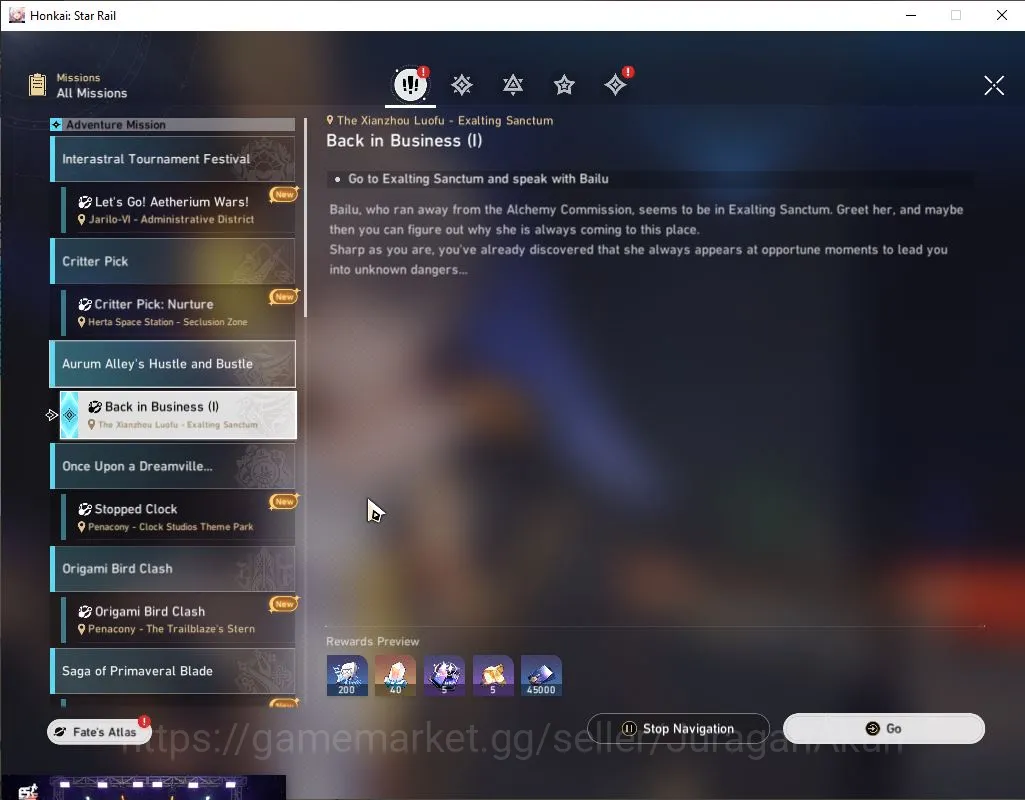The height and width of the screenshot is (800, 1025).
Task: Minimize the Honkai: Star Rail window
Action: click(x=911, y=15)
